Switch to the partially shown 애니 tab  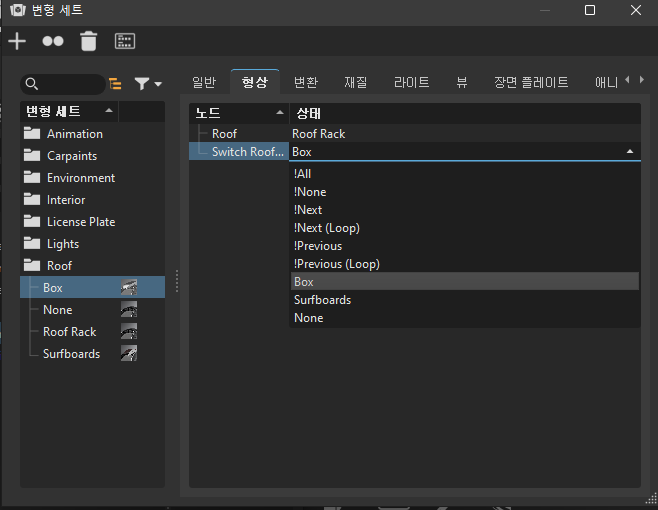pos(606,82)
